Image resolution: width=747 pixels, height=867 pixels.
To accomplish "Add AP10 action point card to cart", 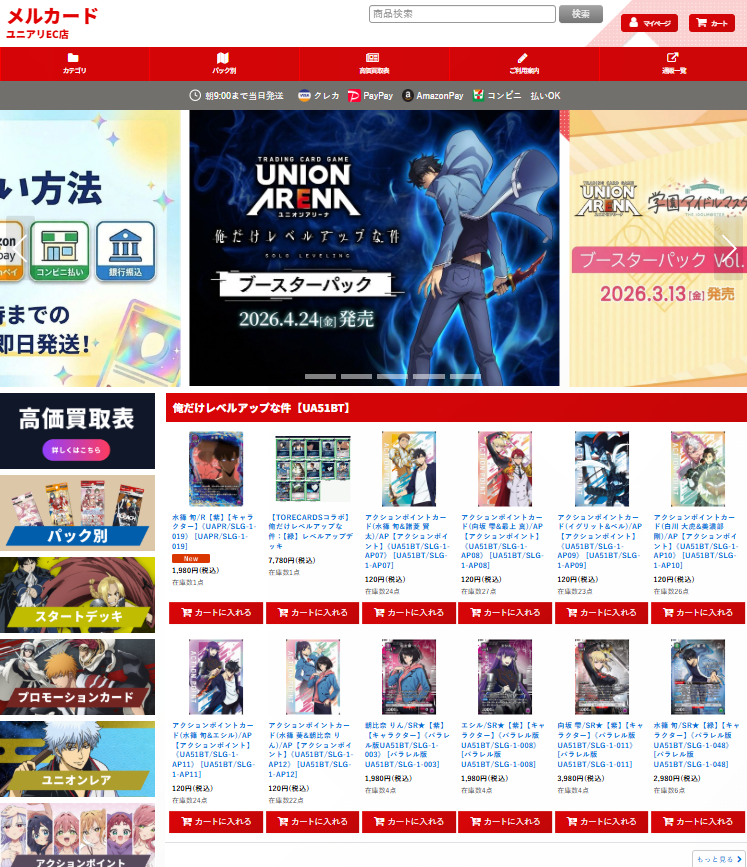I will [x=698, y=613].
